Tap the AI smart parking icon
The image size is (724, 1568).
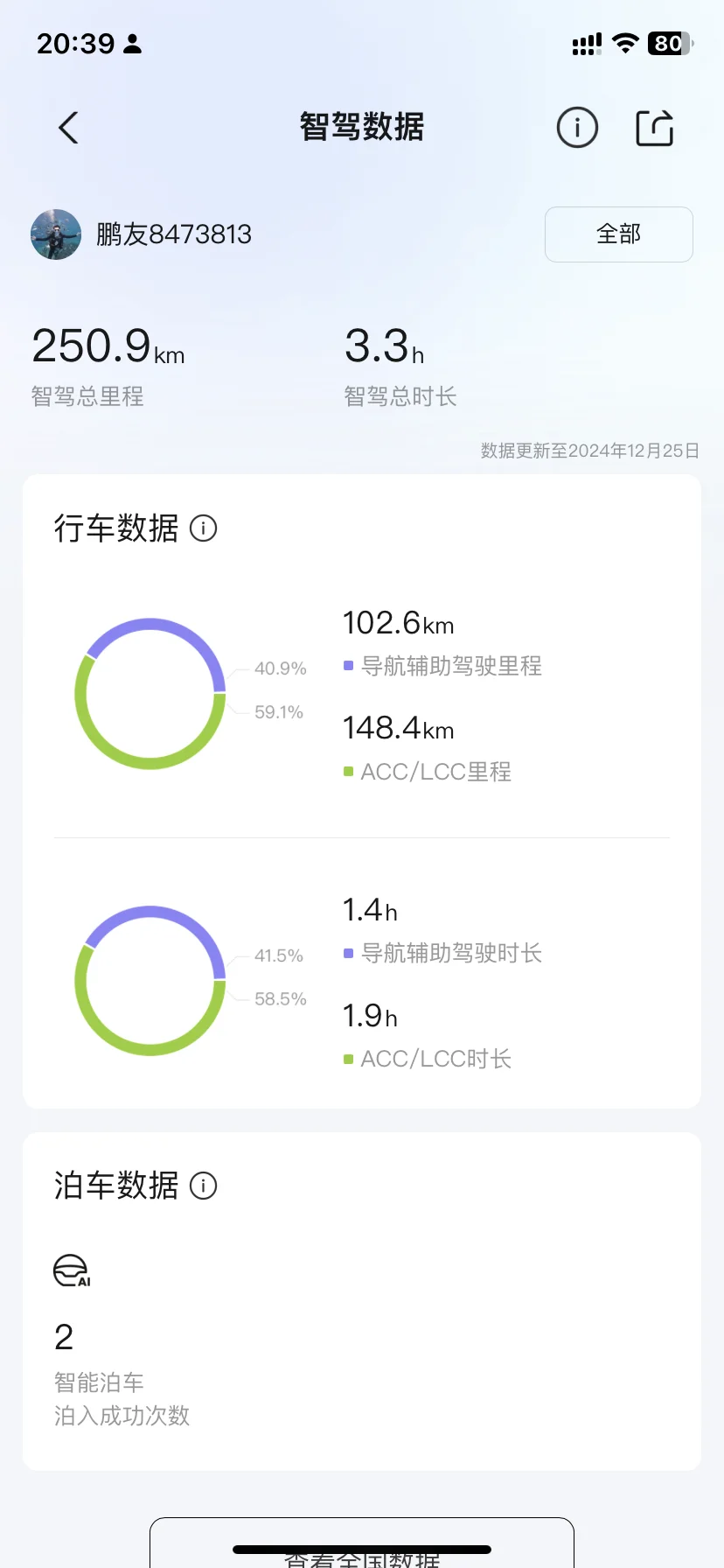(x=72, y=1270)
